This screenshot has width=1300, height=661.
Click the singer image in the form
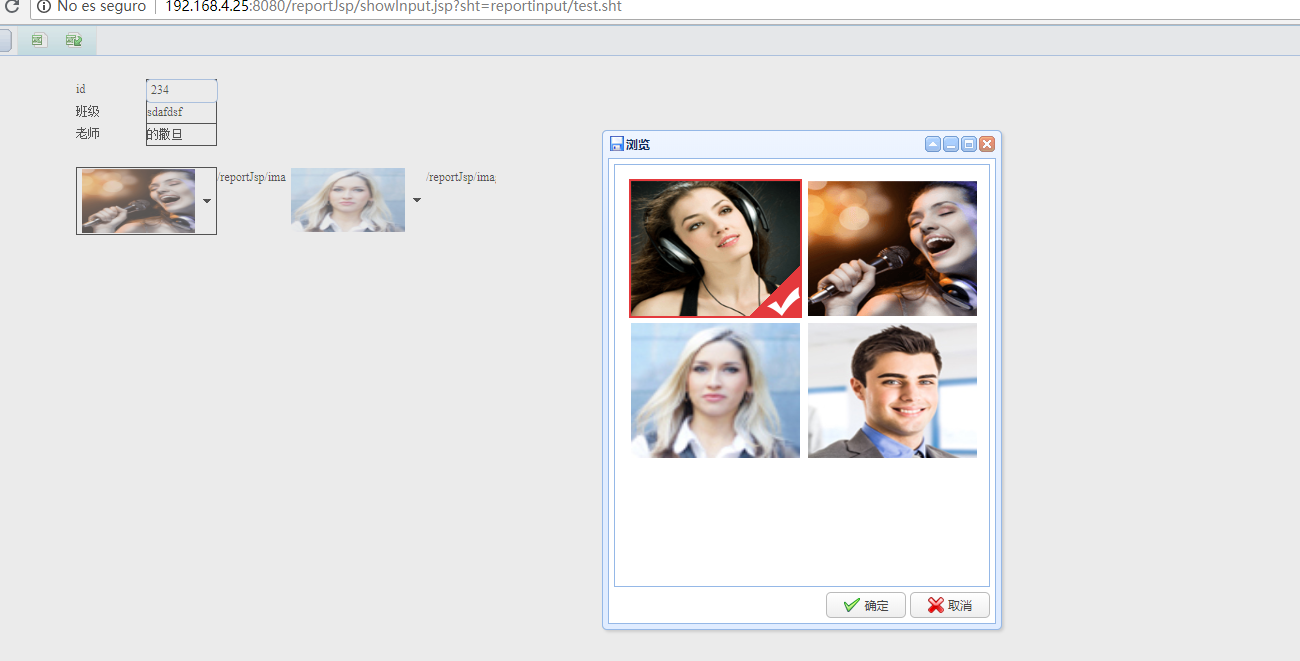pos(138,201)
